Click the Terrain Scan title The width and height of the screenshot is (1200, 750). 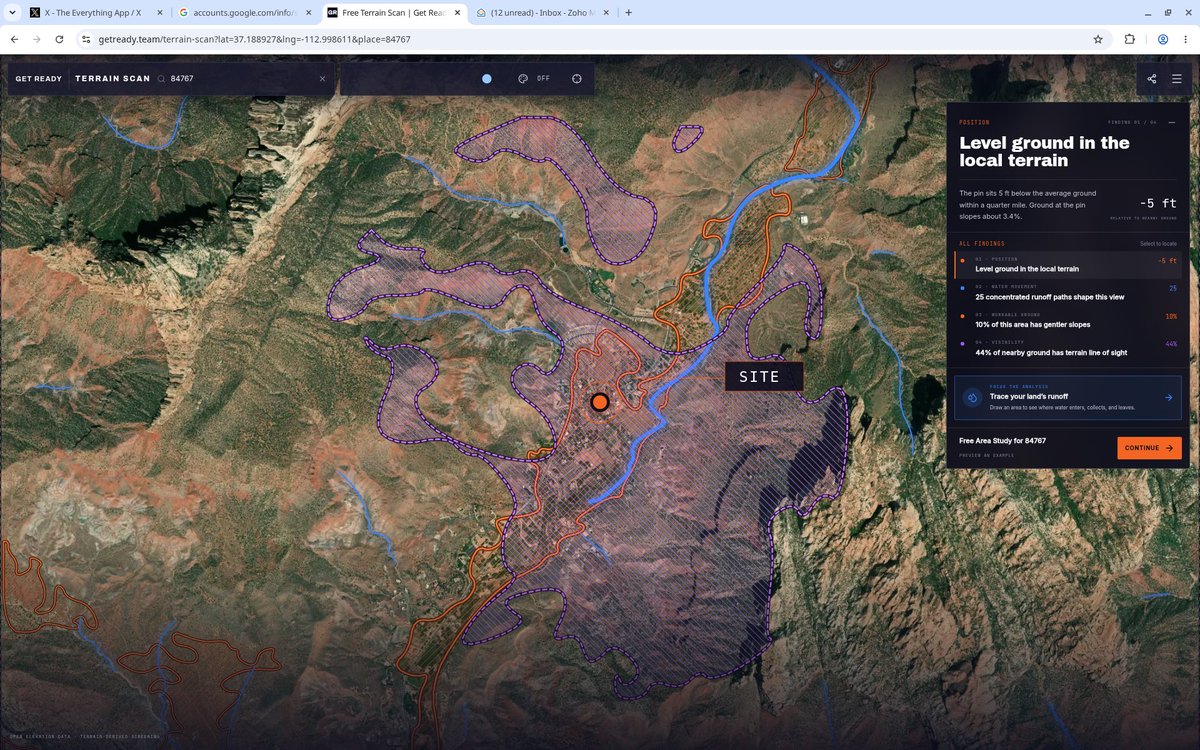(x=112, y=78)
